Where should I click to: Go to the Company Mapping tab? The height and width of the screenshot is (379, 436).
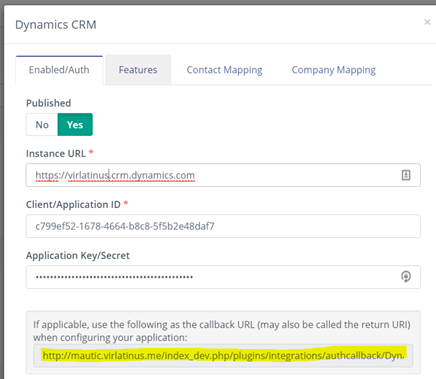tap(333, 70)
